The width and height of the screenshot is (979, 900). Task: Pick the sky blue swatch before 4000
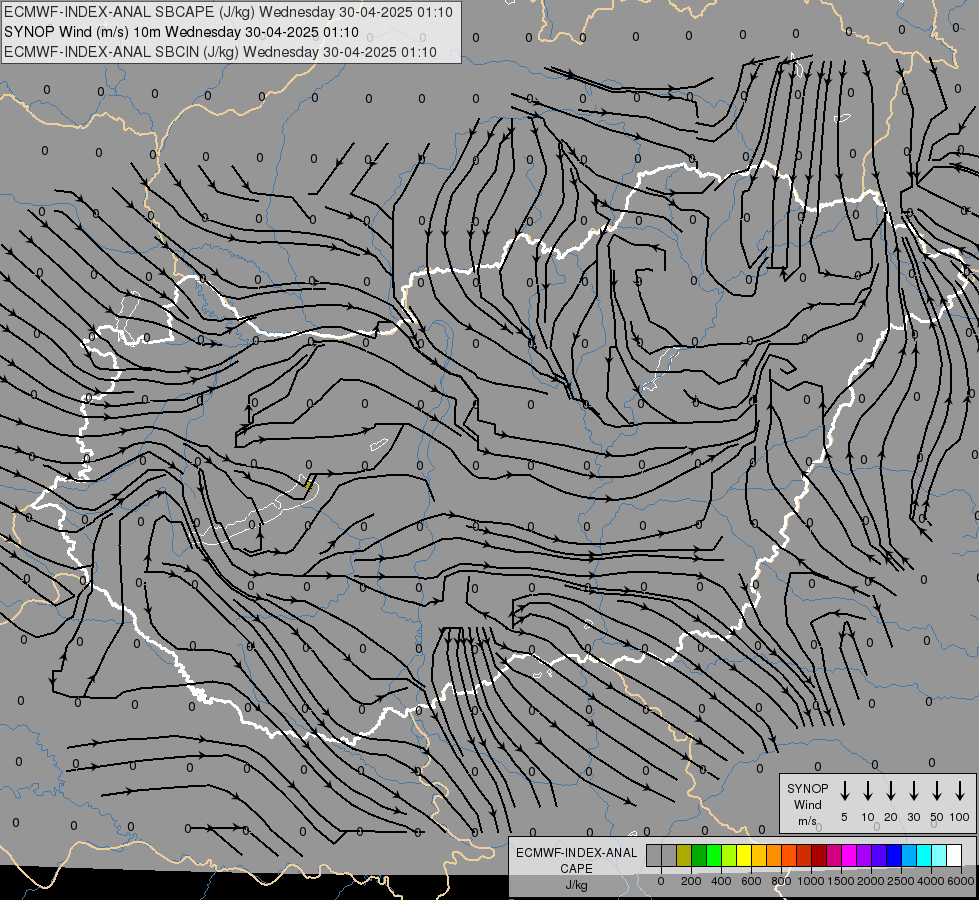(909, 855)
